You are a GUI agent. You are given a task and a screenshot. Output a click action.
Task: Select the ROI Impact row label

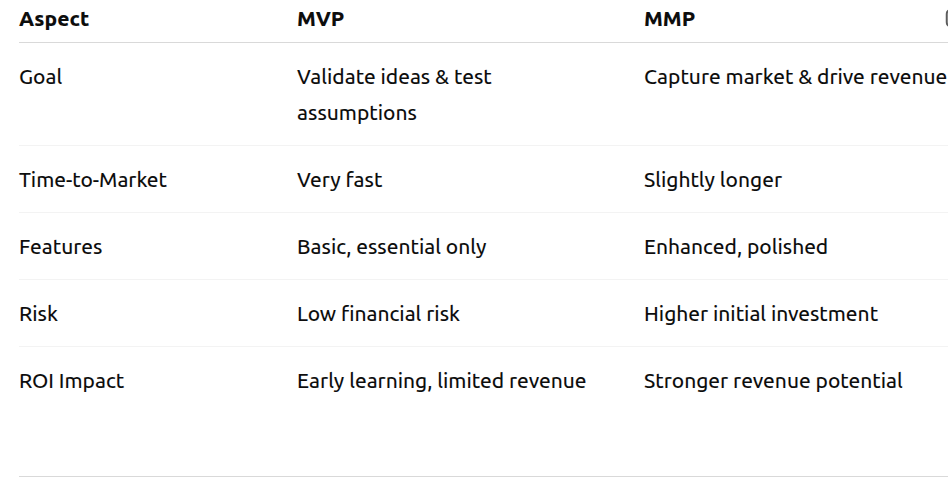(71, 381)
